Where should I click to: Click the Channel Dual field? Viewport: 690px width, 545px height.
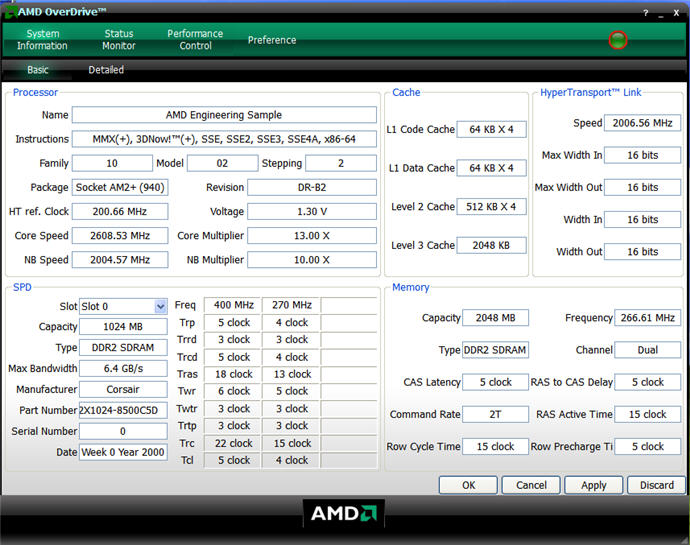(648, 350)
